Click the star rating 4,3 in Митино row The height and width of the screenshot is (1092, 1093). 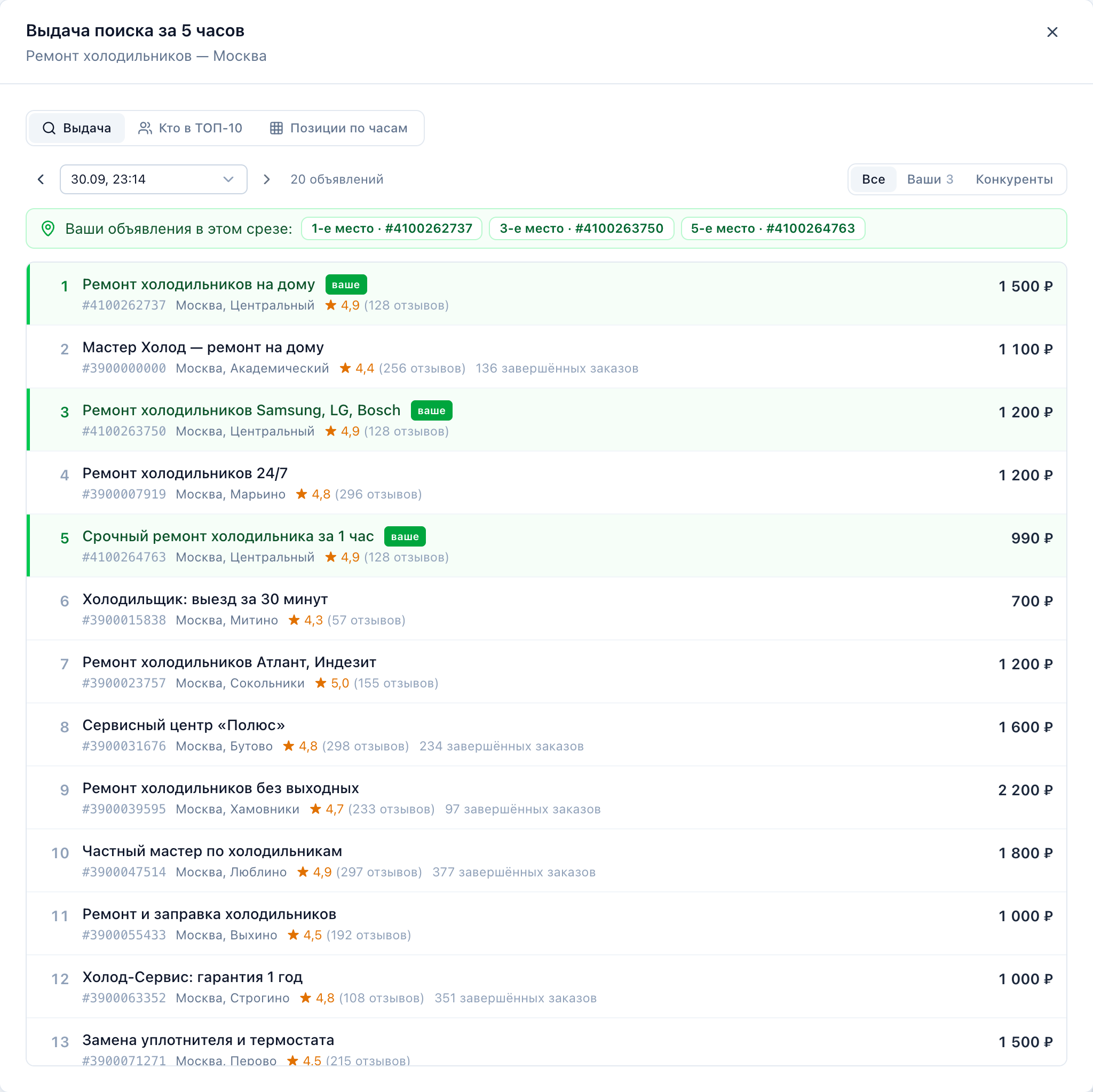click(x=305, y=621)
